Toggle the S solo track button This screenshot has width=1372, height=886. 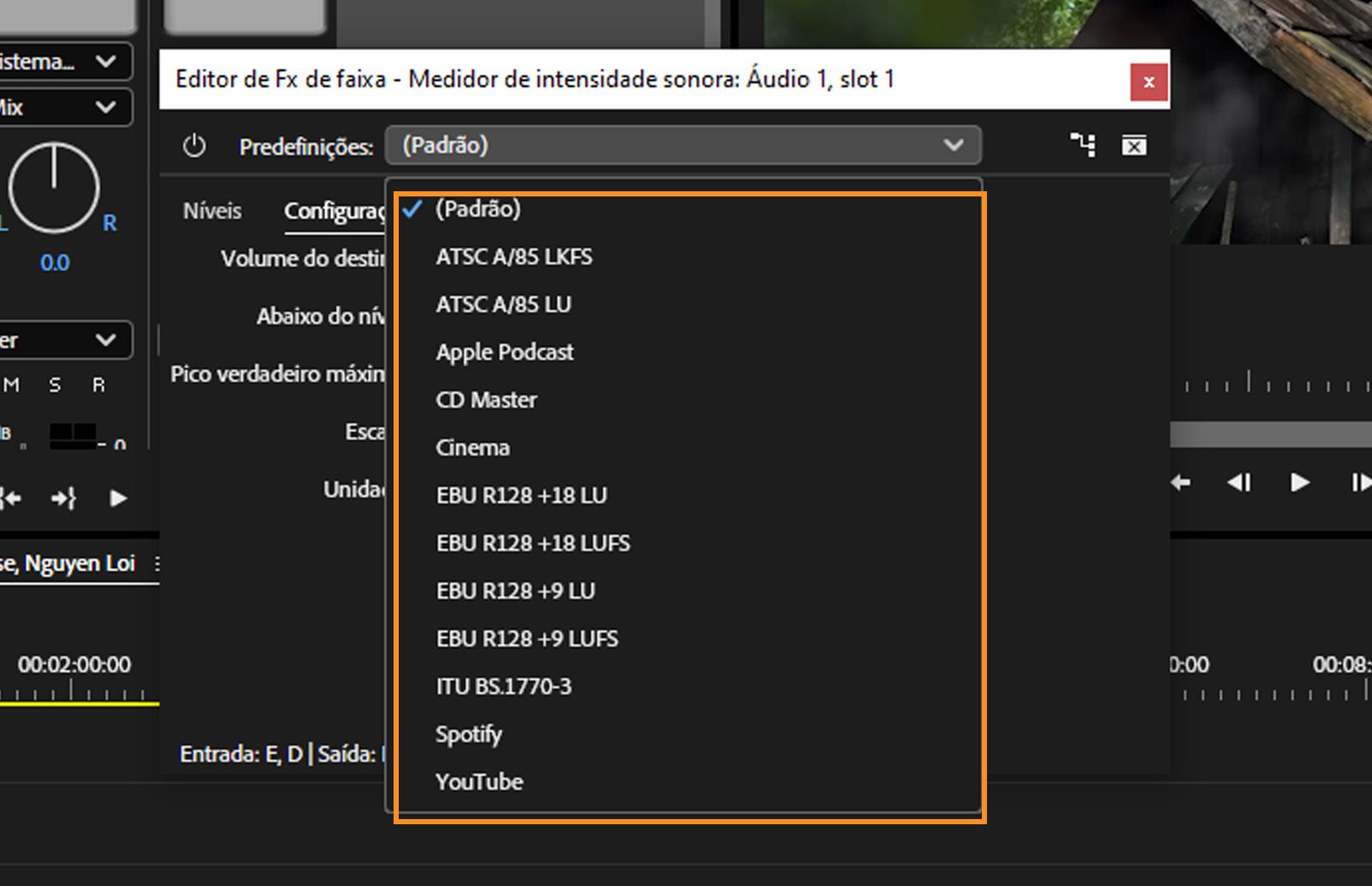tap(55, 385)
